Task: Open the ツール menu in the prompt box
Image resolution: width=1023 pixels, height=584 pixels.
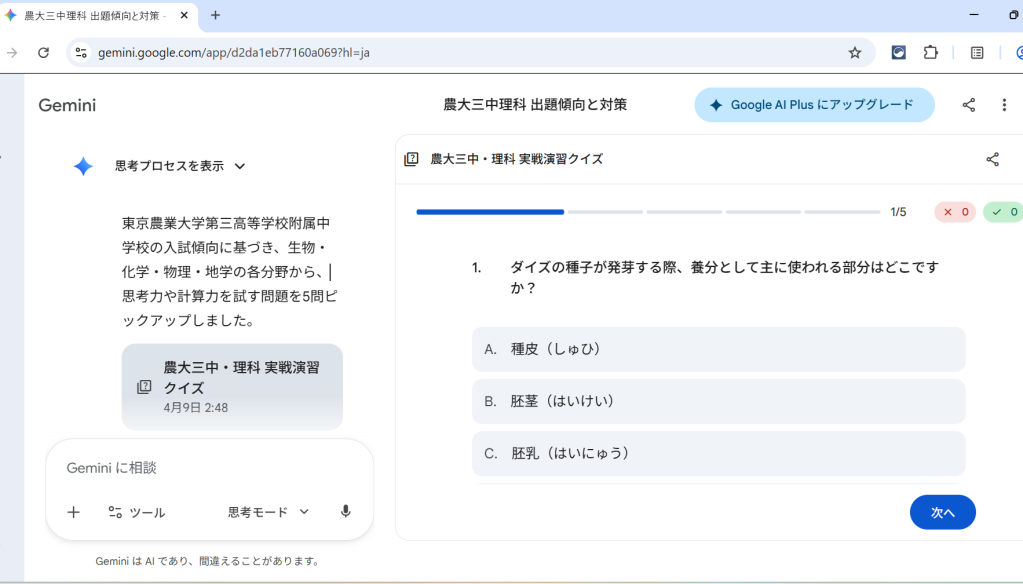Action: [x=137, y=512]
